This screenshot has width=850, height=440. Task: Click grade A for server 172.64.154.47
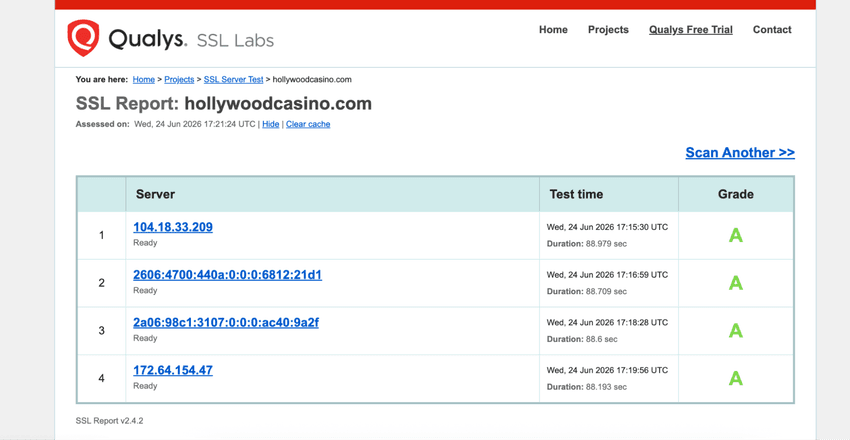pos(736,378)
